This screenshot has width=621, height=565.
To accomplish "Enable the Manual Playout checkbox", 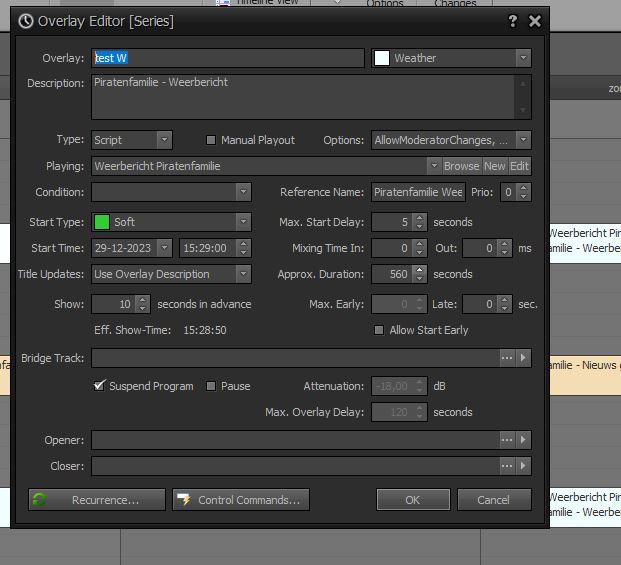I will (x=211, y=140).
